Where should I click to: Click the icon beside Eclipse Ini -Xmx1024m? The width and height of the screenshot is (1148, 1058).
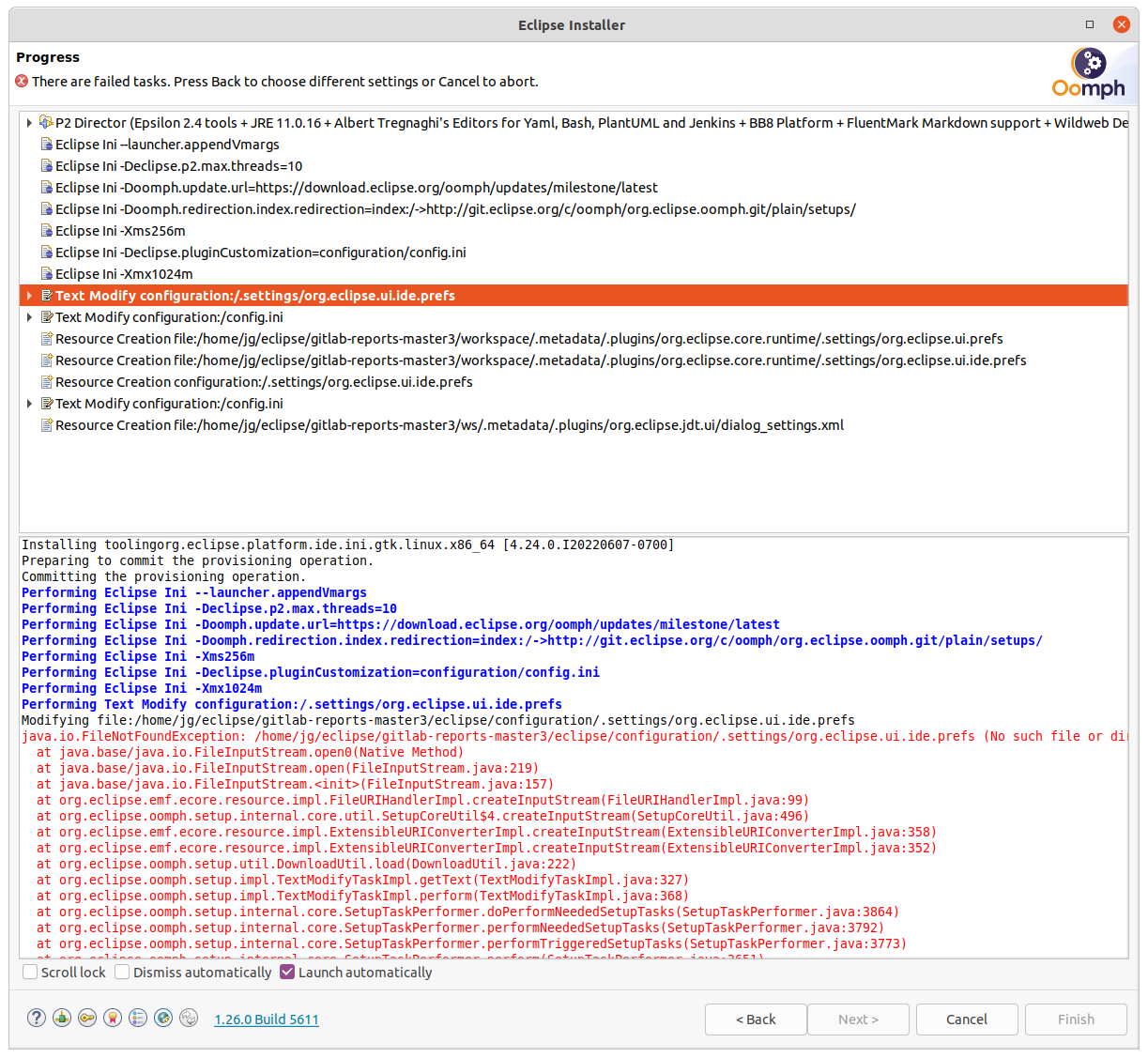tap(46, 273)
